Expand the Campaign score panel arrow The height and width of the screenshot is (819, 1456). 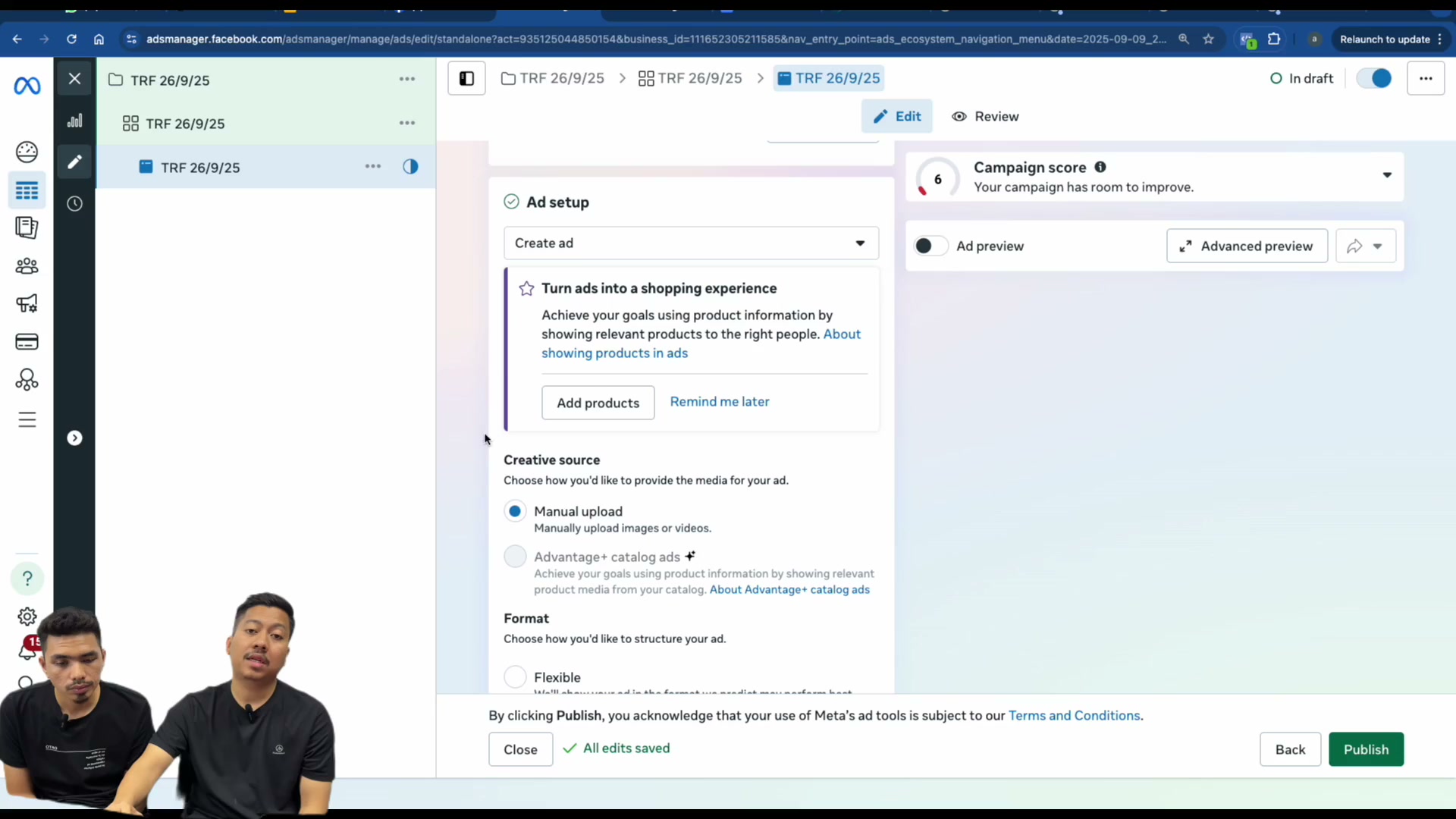pyautogui.click(x=1387, y=175)
